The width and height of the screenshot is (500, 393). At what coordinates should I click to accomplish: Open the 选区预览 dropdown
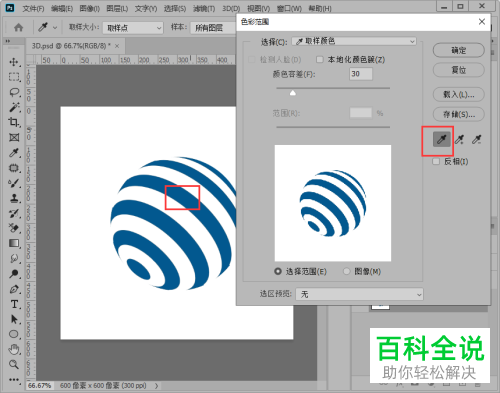(x=359, y=294)
